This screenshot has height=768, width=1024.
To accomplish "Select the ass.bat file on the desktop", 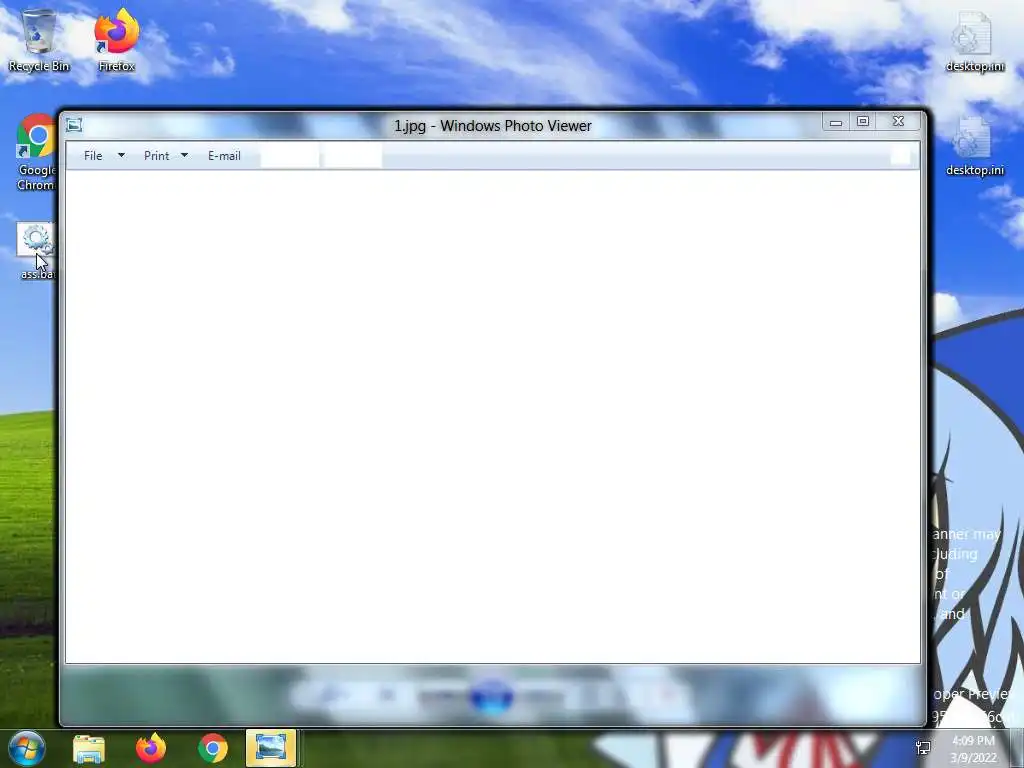I will pos(36,251).
